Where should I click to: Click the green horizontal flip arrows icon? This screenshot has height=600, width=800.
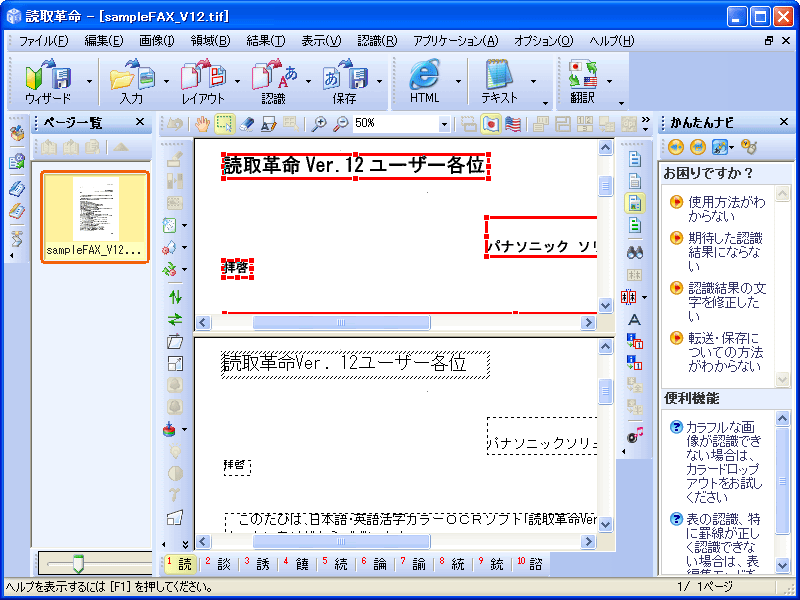[175, 319]
